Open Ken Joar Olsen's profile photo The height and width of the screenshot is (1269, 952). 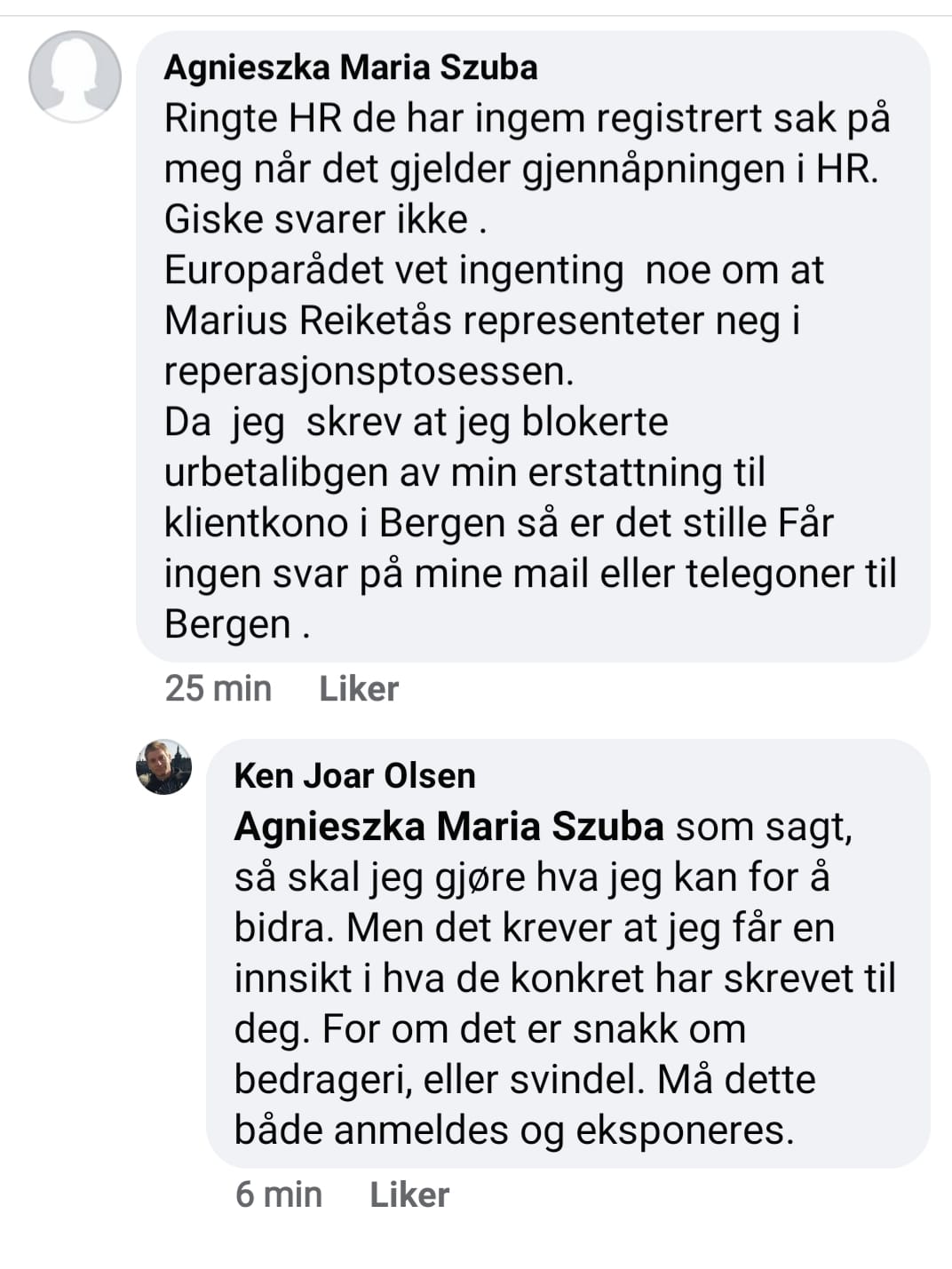pos(163,766)
